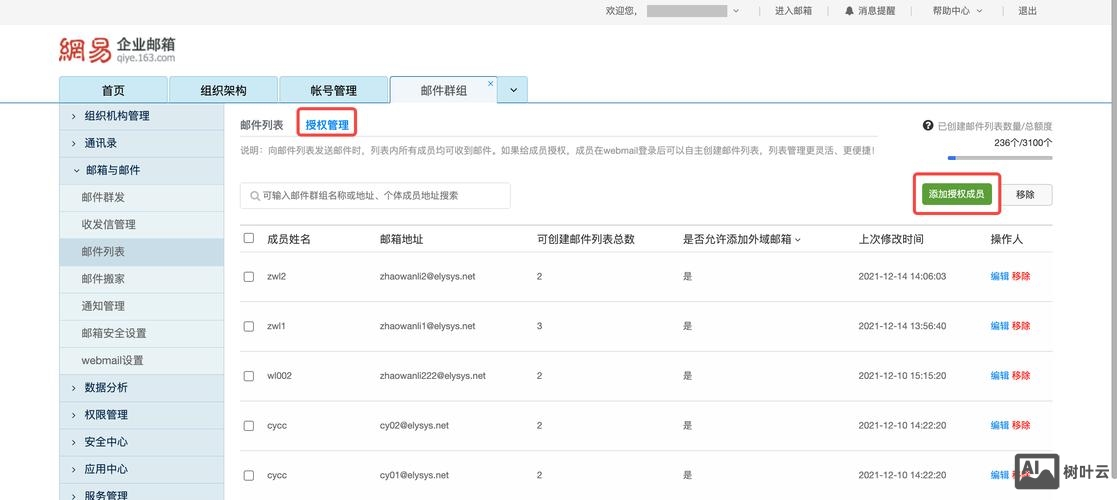Click the 移除 button next to 添加授权成员
The image size is (1117, 500).
pos(1025,194)
